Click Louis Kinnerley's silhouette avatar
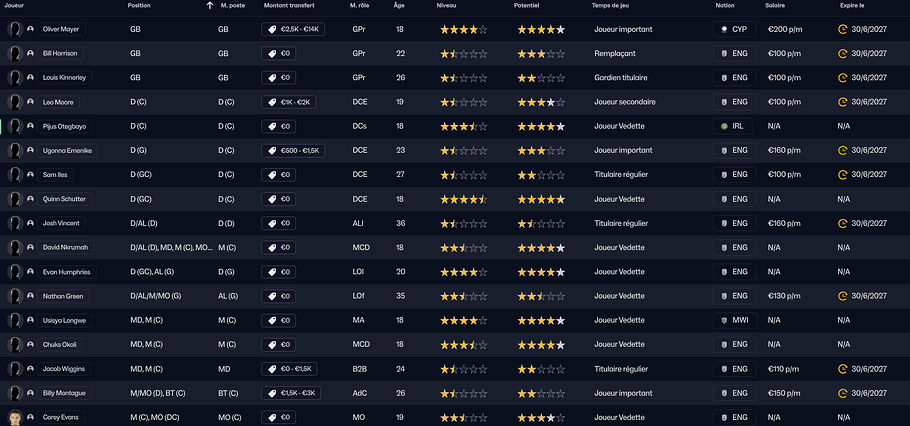This screenshot has height=426, width=910. click(15, 78)
